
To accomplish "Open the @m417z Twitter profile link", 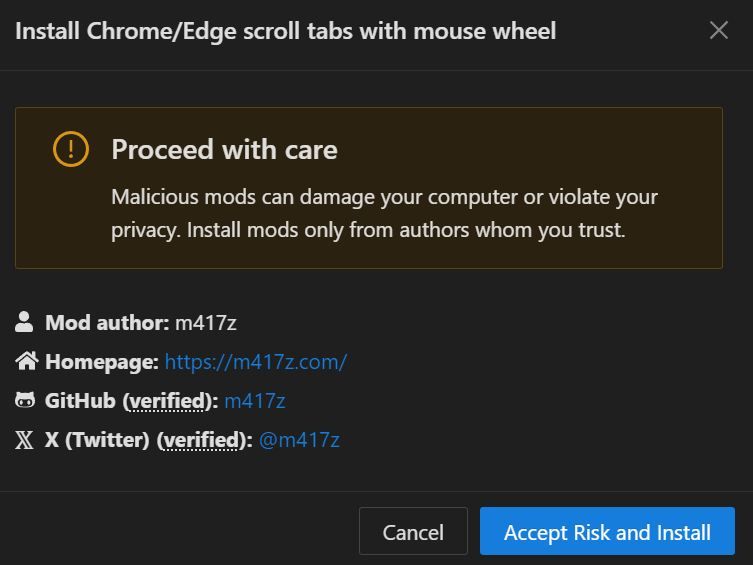I will coord(299,439).
